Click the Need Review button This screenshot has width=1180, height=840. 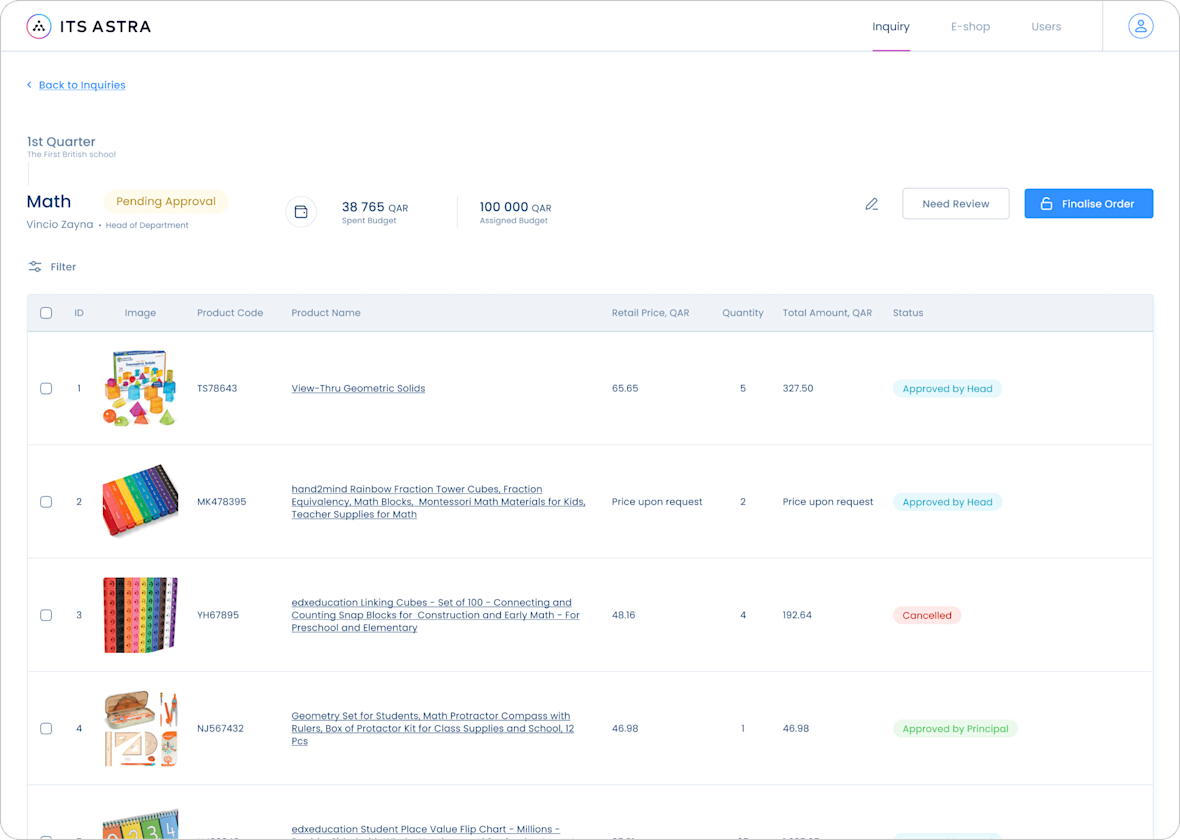tap(955, 203)
